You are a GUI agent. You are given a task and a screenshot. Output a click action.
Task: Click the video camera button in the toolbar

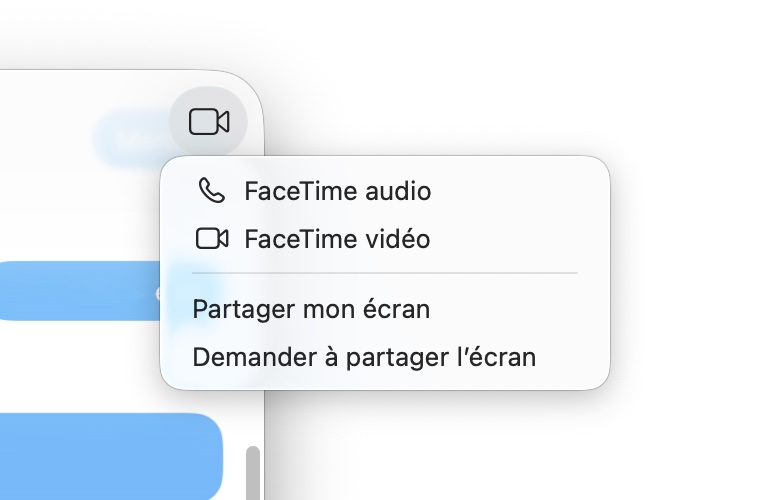(209, 122)
